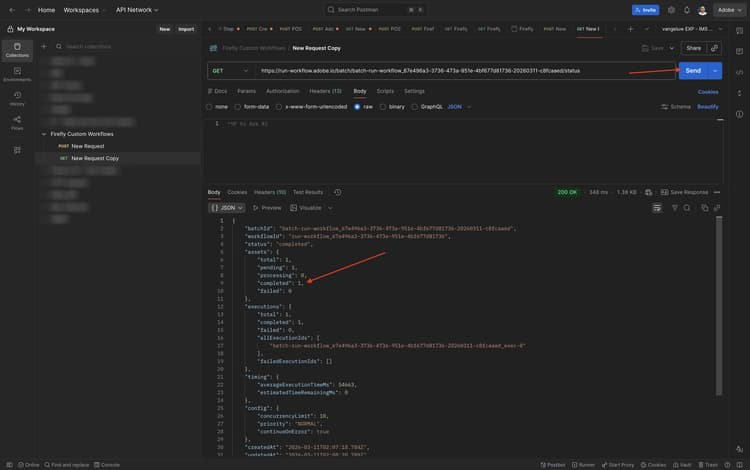This screenshot has width=750, height=470.
Task: Go back with the header back arrow
Action: point(12,10)
